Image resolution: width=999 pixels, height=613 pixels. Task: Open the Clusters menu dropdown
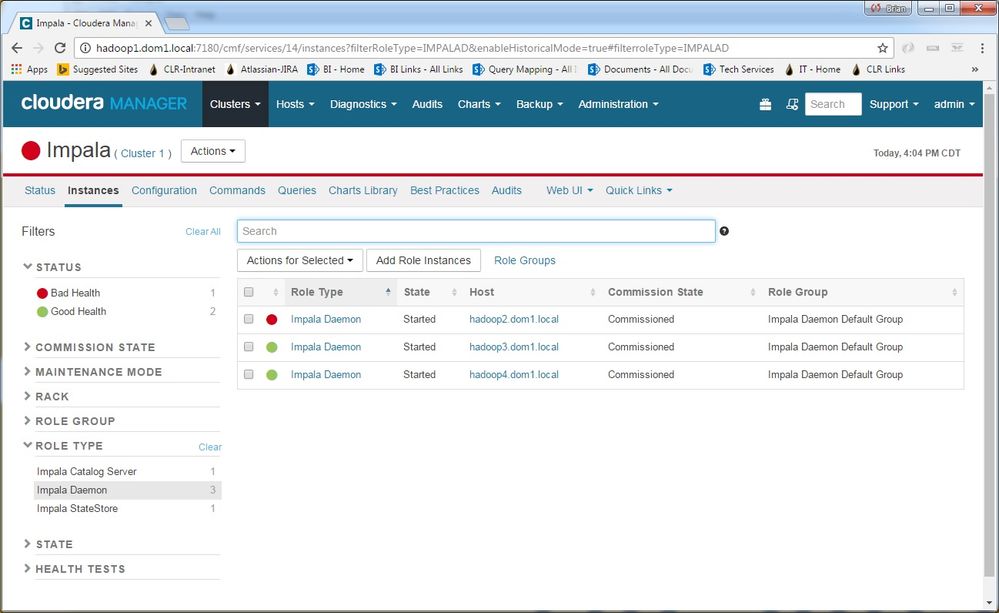pos(235,104)
